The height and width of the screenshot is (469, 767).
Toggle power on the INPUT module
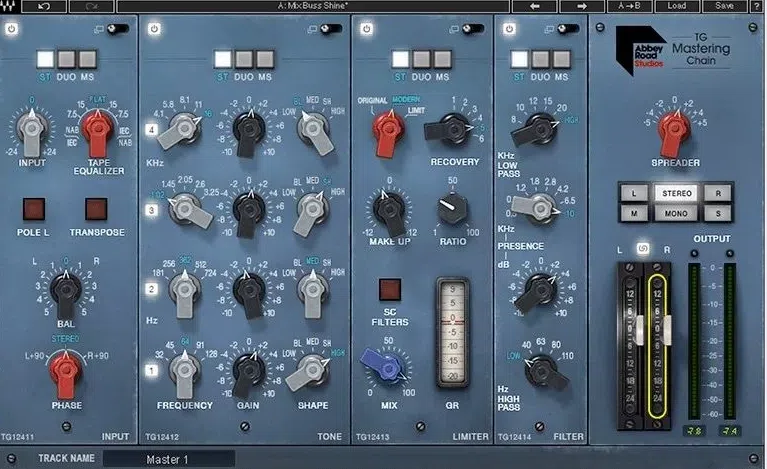11,29
